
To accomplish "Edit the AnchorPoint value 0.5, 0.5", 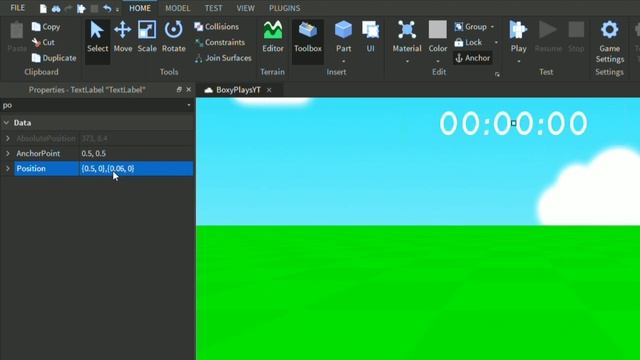I will pyautogui.click(x=136, y=153).
